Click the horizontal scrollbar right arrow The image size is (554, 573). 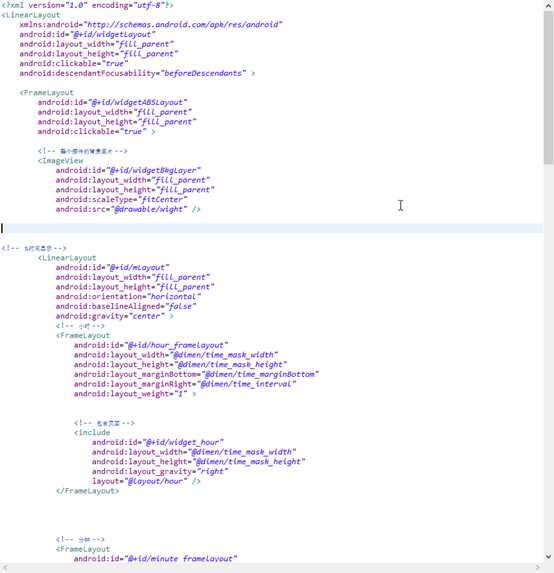(538, 568)
